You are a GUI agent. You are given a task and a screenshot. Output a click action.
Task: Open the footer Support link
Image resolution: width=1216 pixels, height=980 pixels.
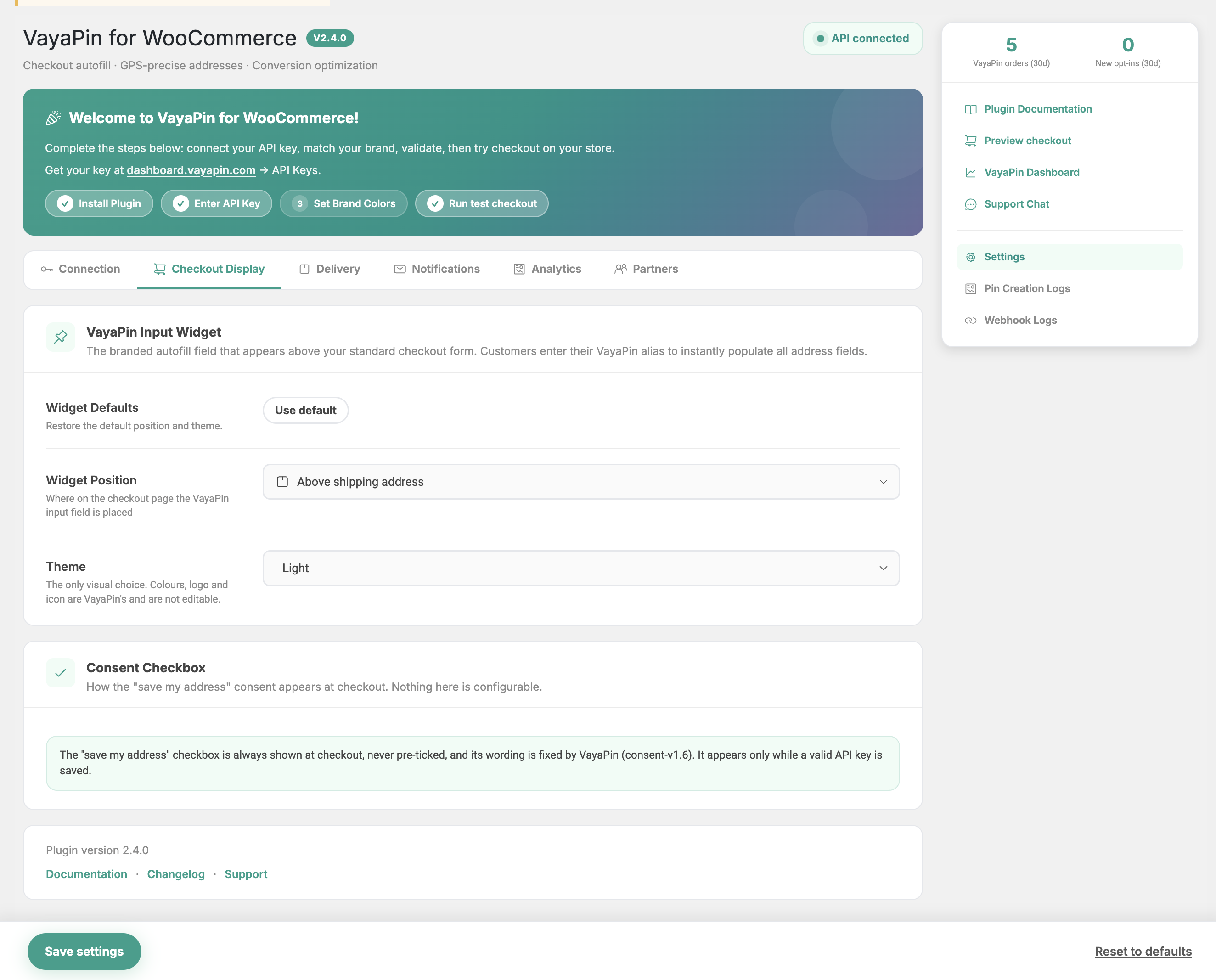[x=246, y=874]
